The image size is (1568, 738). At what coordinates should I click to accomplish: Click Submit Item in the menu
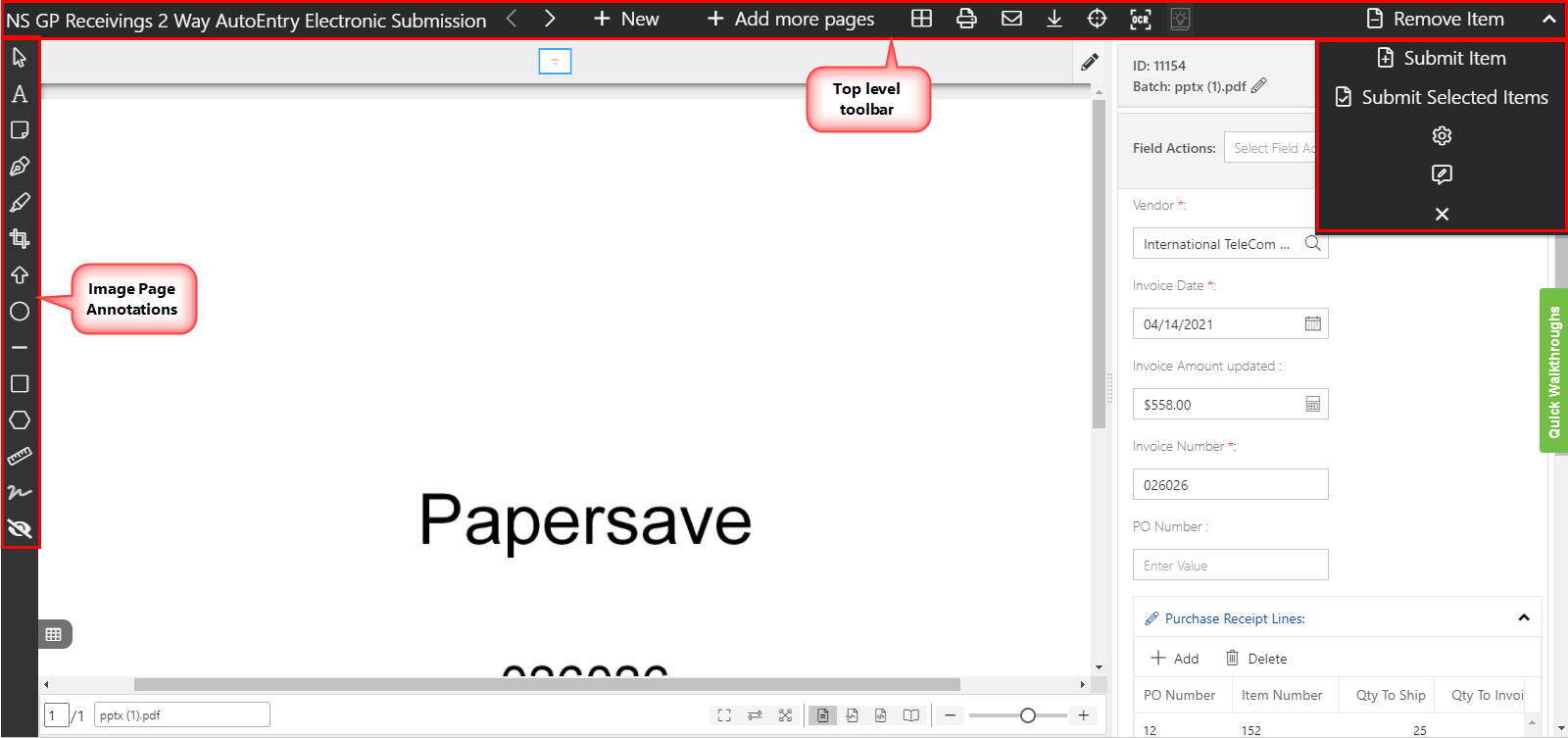pos(1442,58)
